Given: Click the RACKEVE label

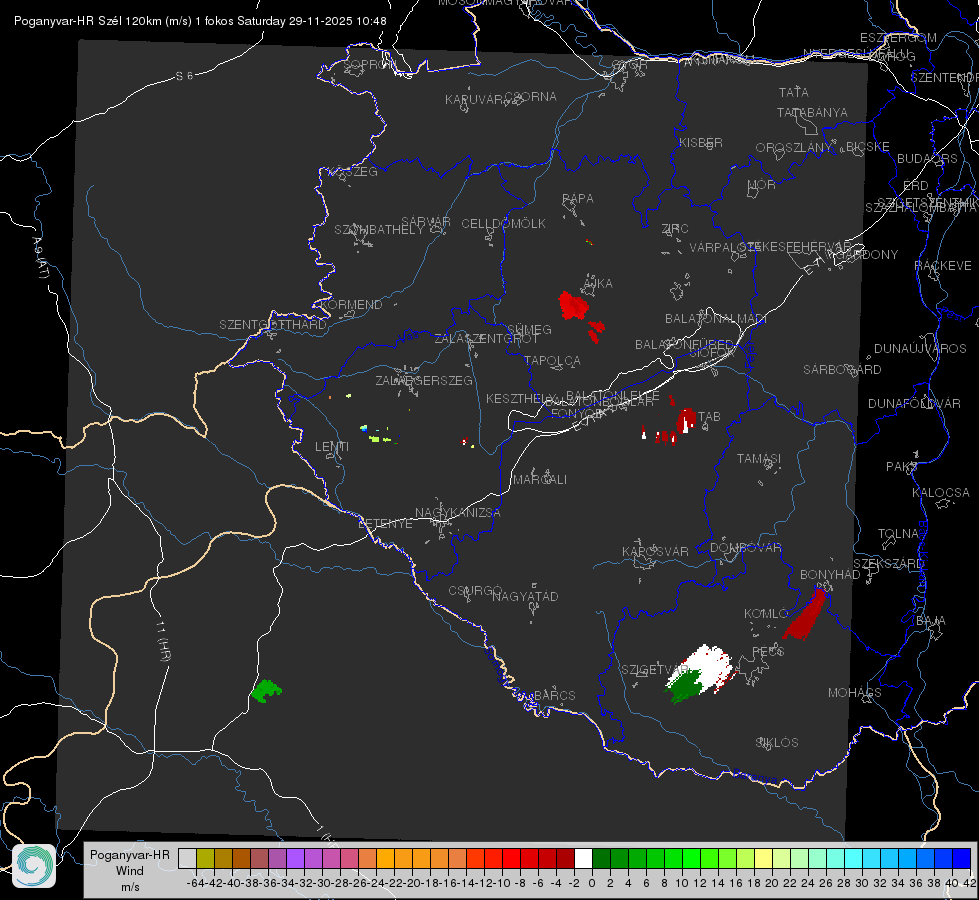Looking at the screenshot, I should point(943,266).
